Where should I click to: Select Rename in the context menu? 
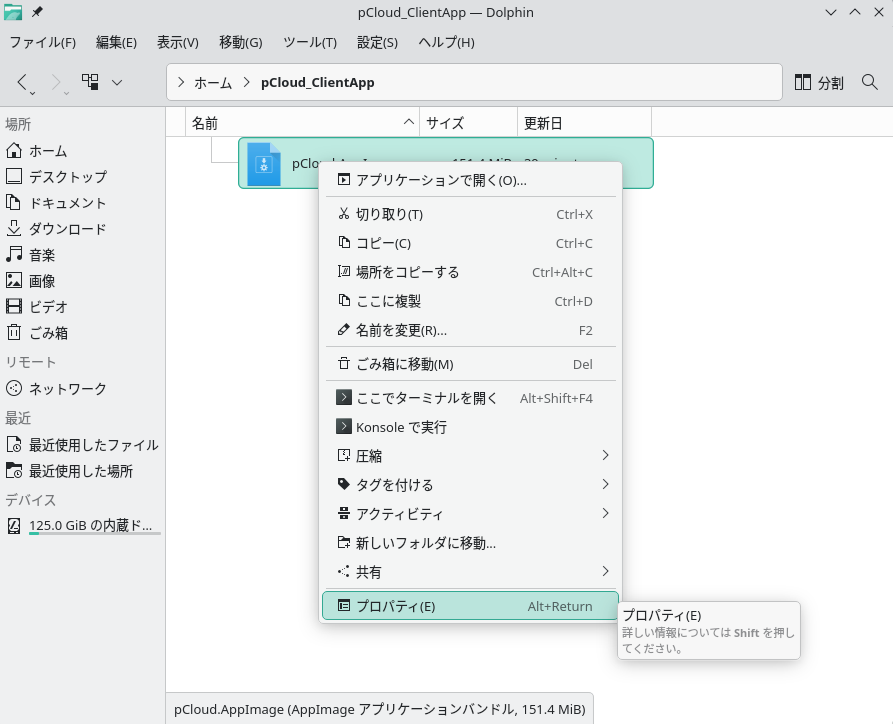[x=401, y=330]
